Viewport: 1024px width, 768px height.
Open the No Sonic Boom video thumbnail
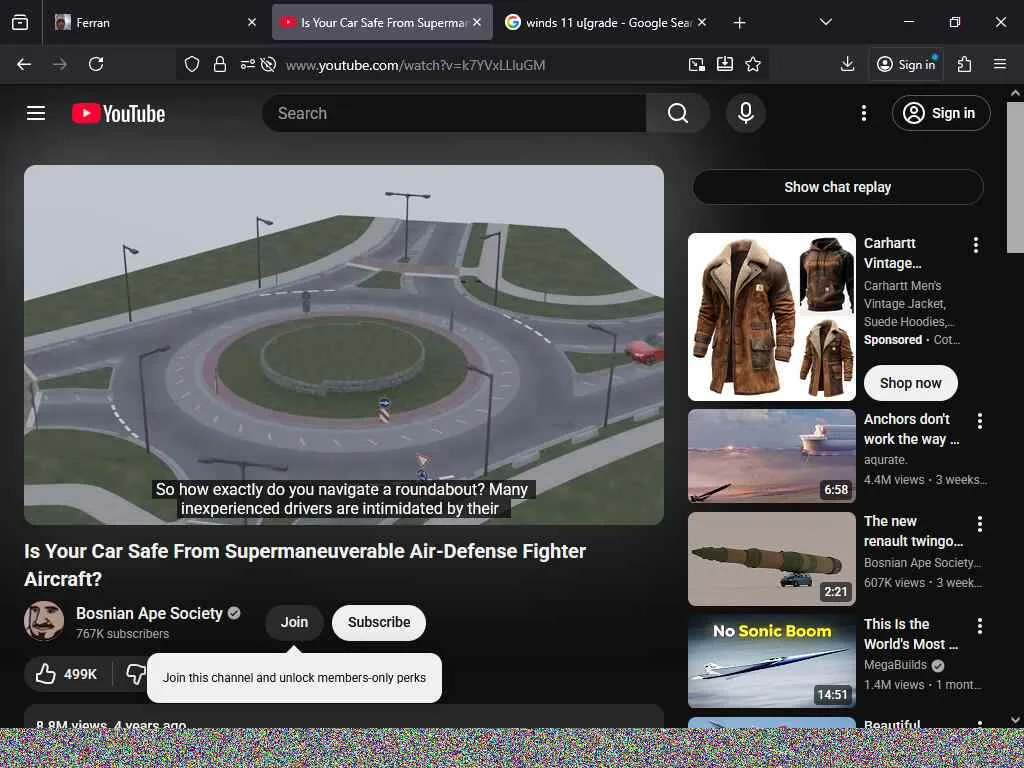(772, 661)
